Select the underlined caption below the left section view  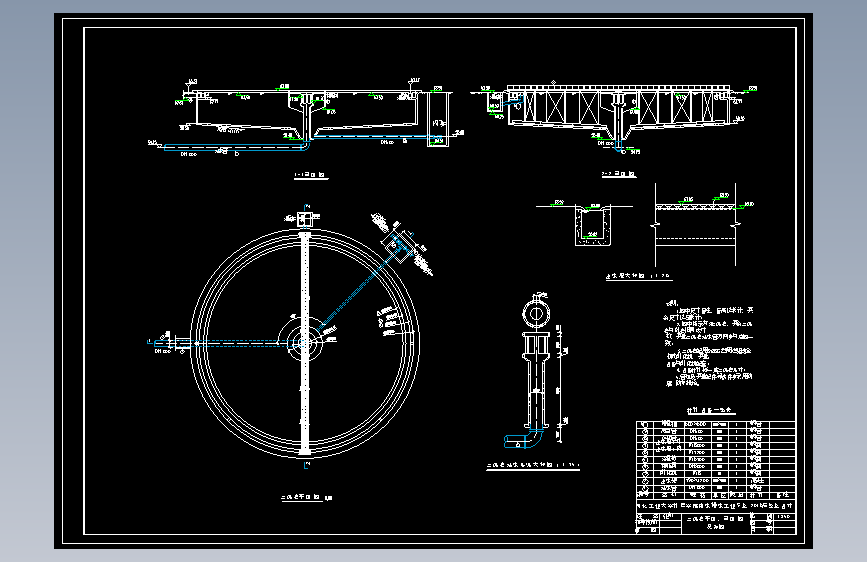click(310, 175)
